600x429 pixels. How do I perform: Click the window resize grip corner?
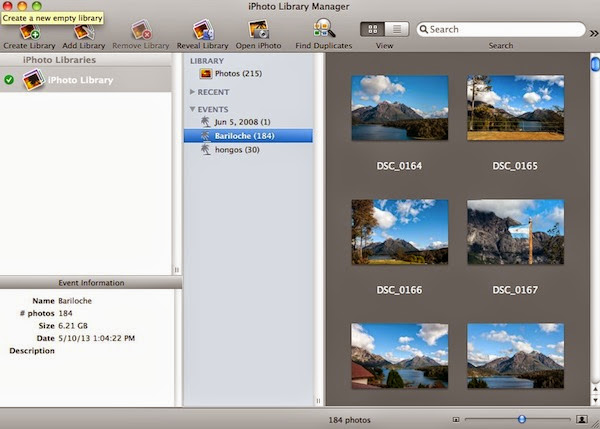[x=596, y=424]
